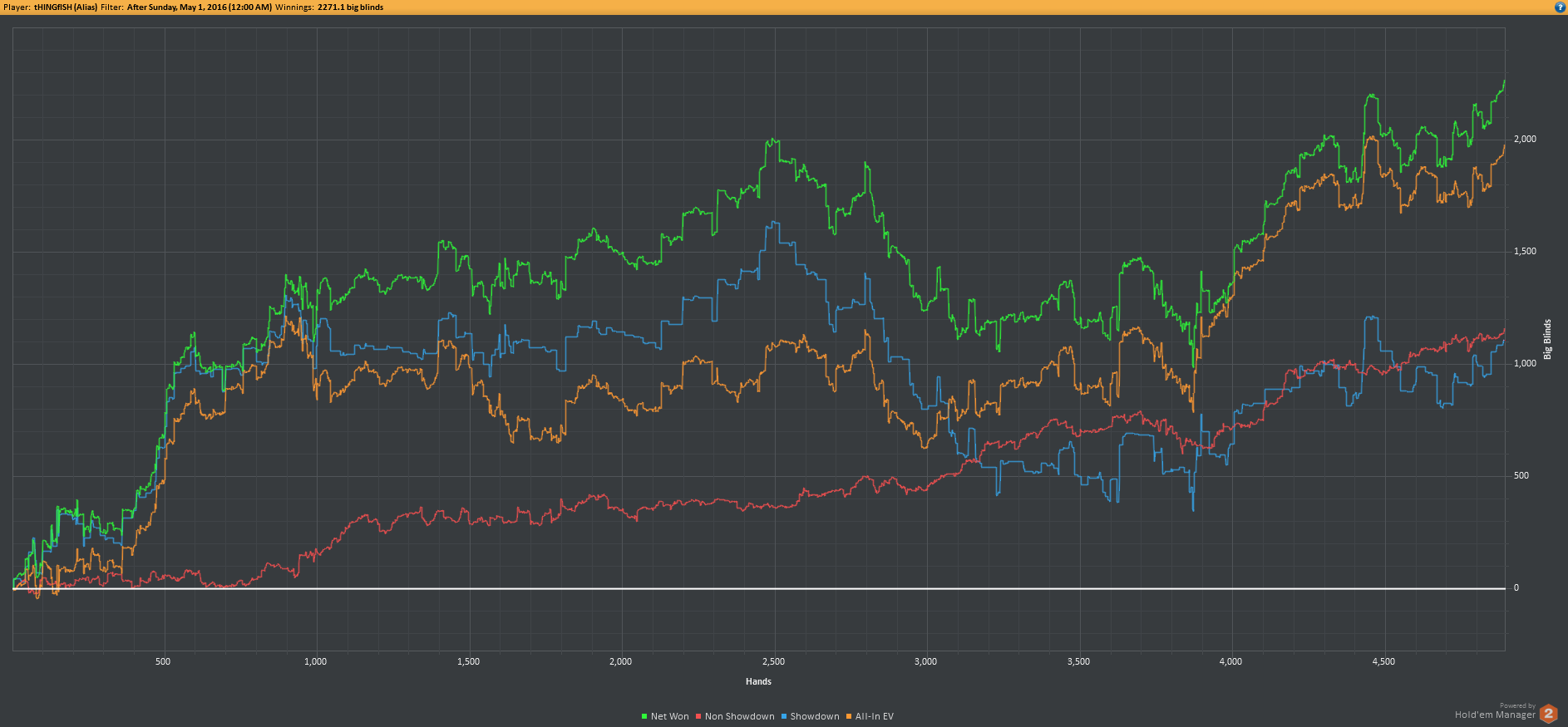Click the 3,000 label on the Hands axis

tap(925, 661)
